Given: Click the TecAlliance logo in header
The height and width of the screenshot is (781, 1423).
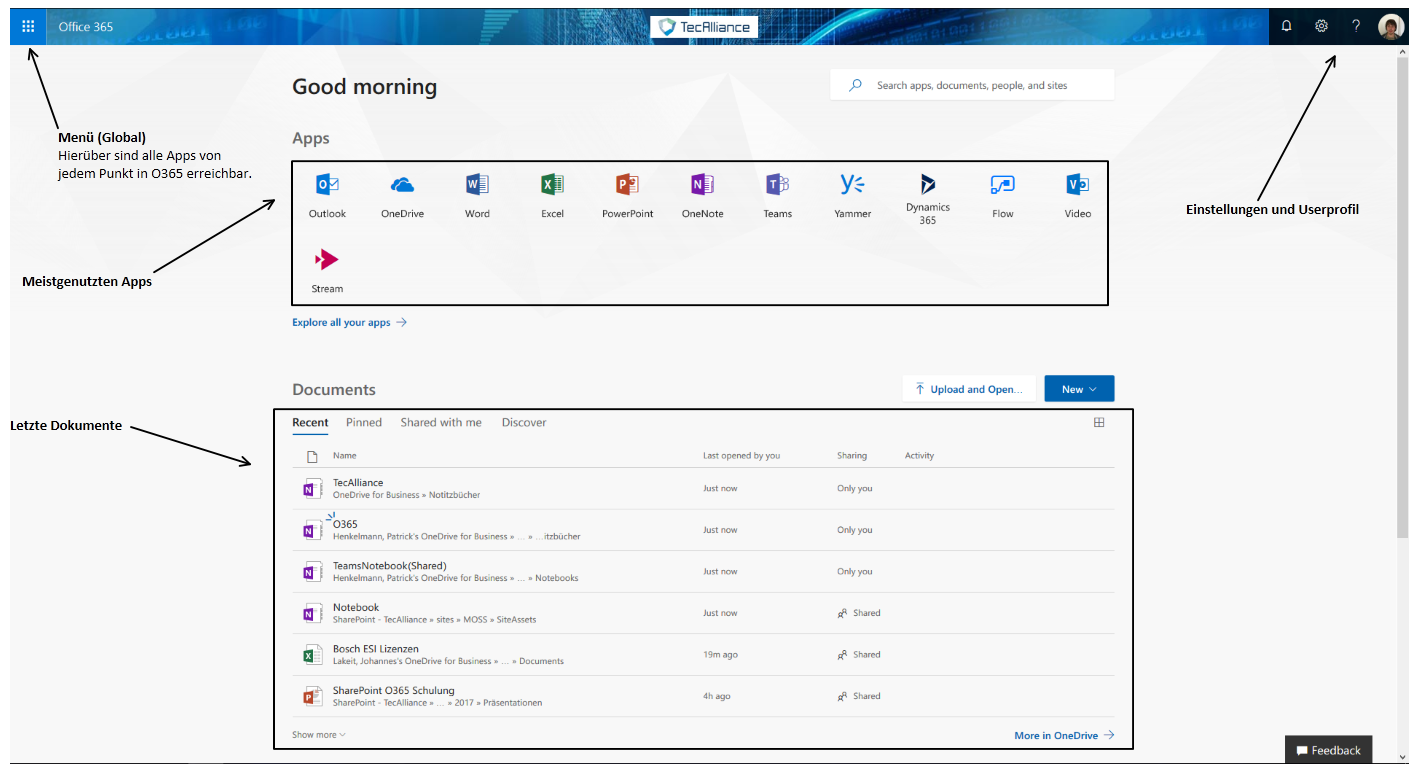Looking at the screenshot, I should [x=704, y=27].
